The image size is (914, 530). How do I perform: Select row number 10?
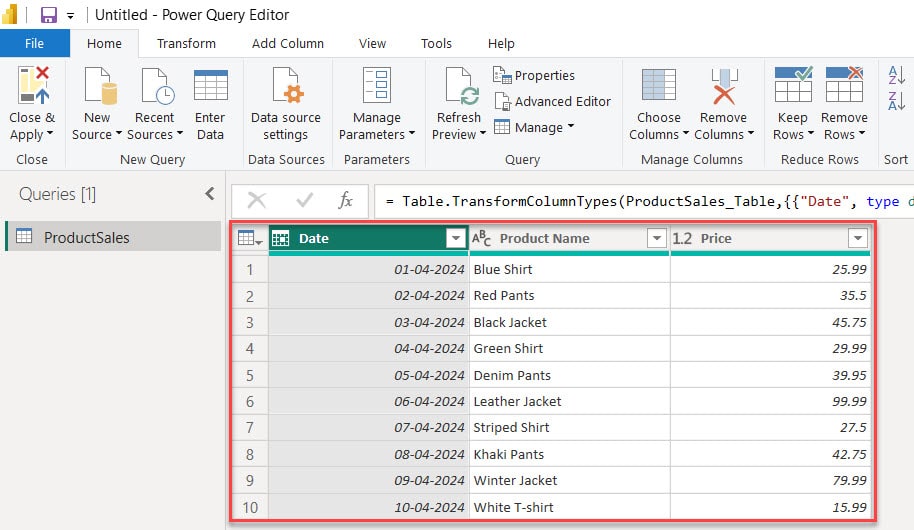[x=249, y=507]
